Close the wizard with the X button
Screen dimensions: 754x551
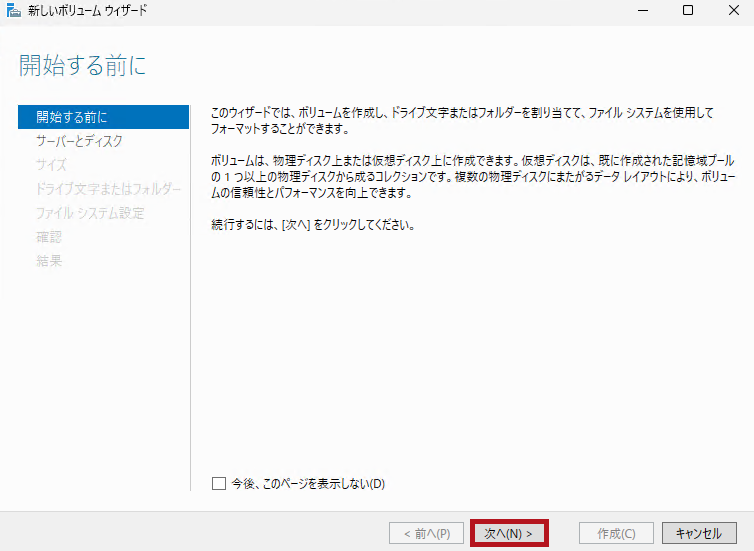[733, 11]
